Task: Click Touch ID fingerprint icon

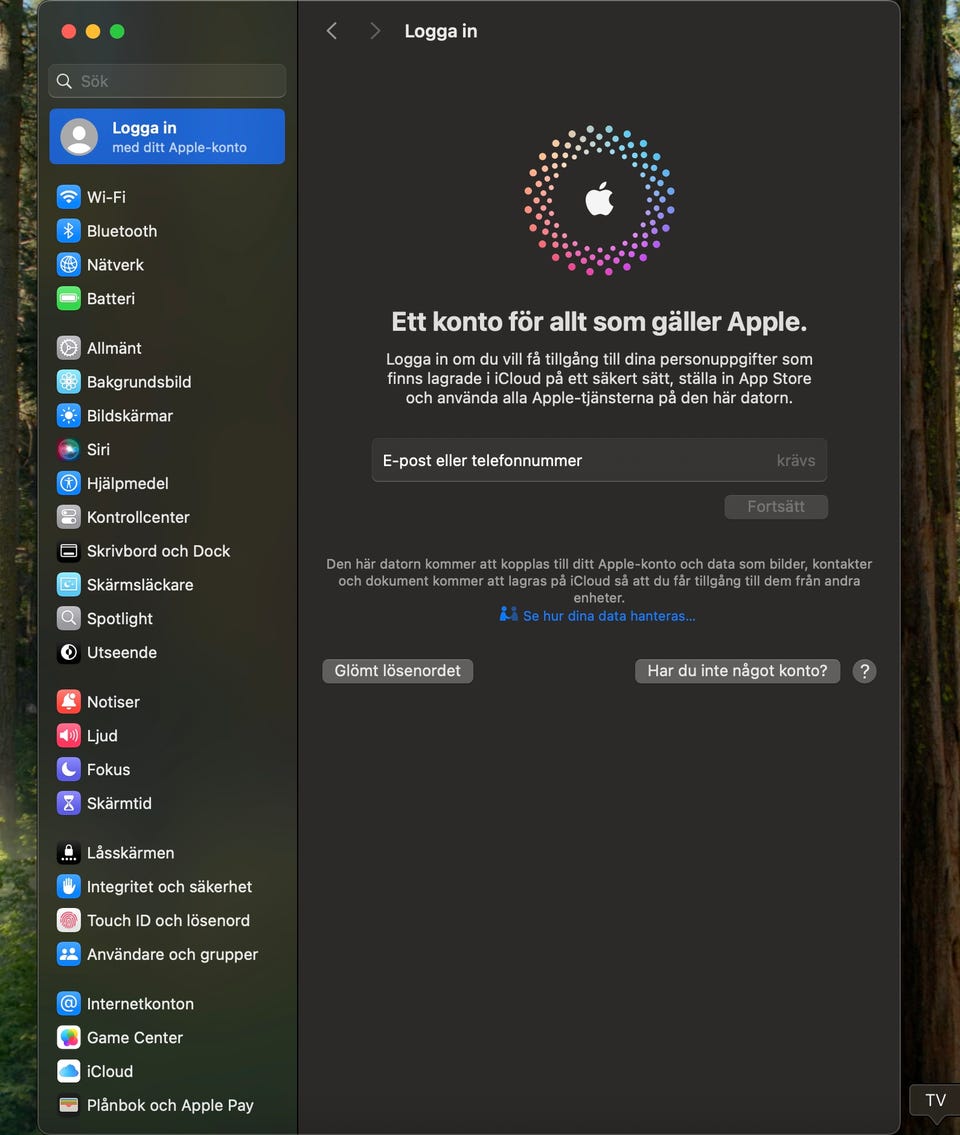Action: 69,920
